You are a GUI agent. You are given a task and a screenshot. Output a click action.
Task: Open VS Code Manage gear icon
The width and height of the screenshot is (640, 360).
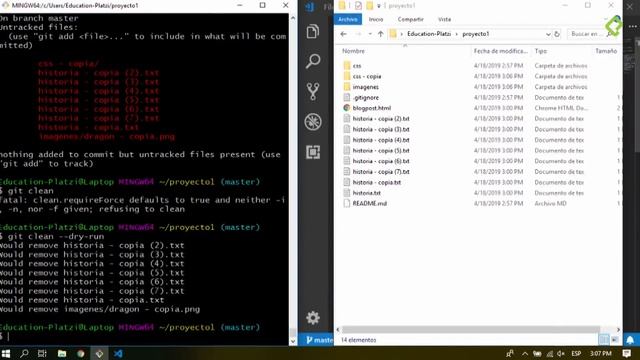[313, 318]
